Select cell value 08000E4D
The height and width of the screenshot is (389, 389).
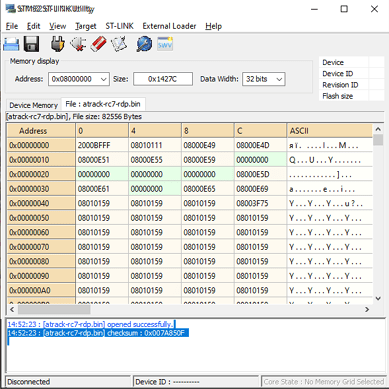tap(261, 145)
